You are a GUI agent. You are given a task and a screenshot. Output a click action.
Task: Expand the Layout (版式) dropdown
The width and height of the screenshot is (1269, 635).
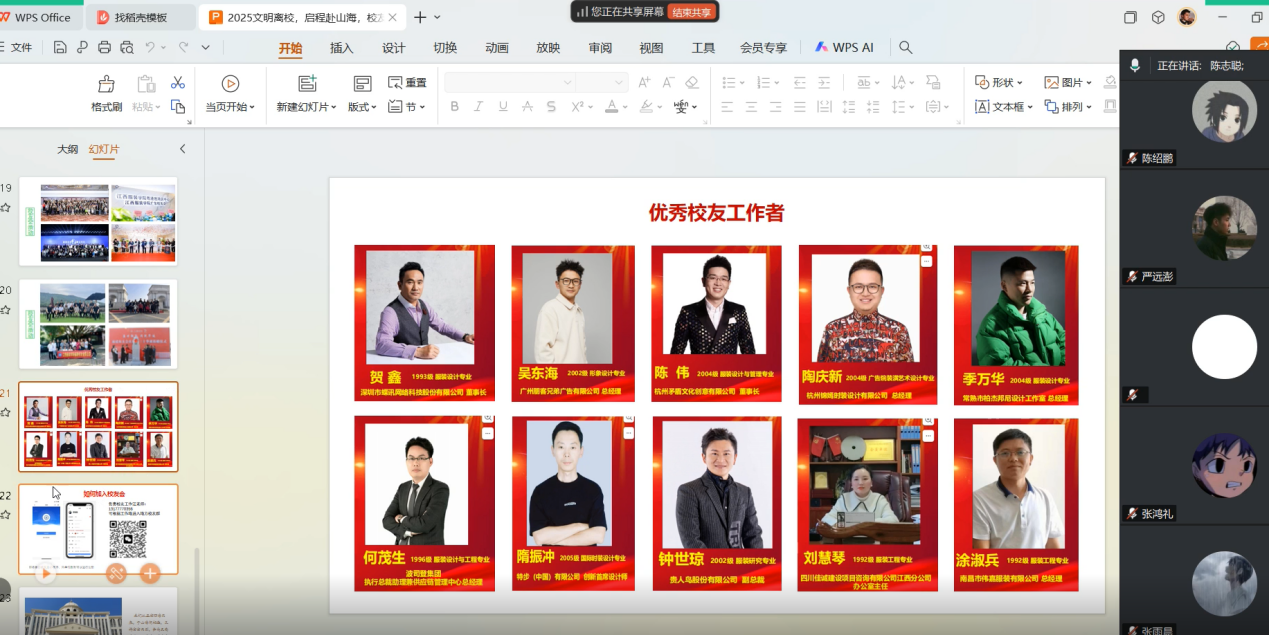tap(362, 107)
